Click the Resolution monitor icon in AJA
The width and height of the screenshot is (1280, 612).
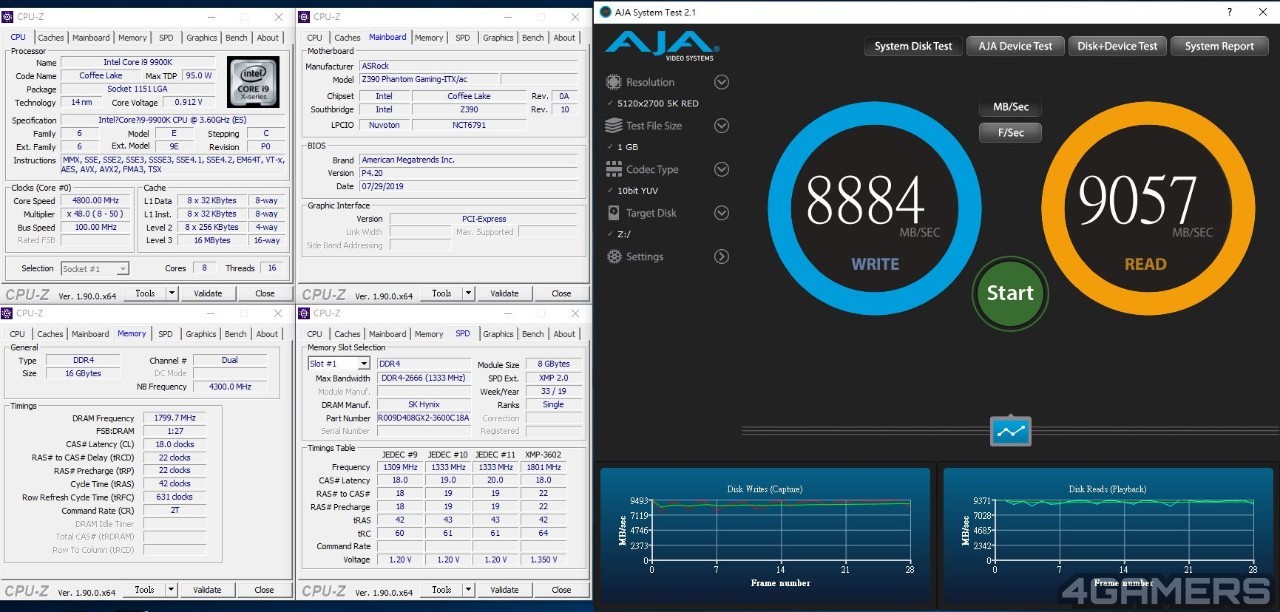coord(613,82)
